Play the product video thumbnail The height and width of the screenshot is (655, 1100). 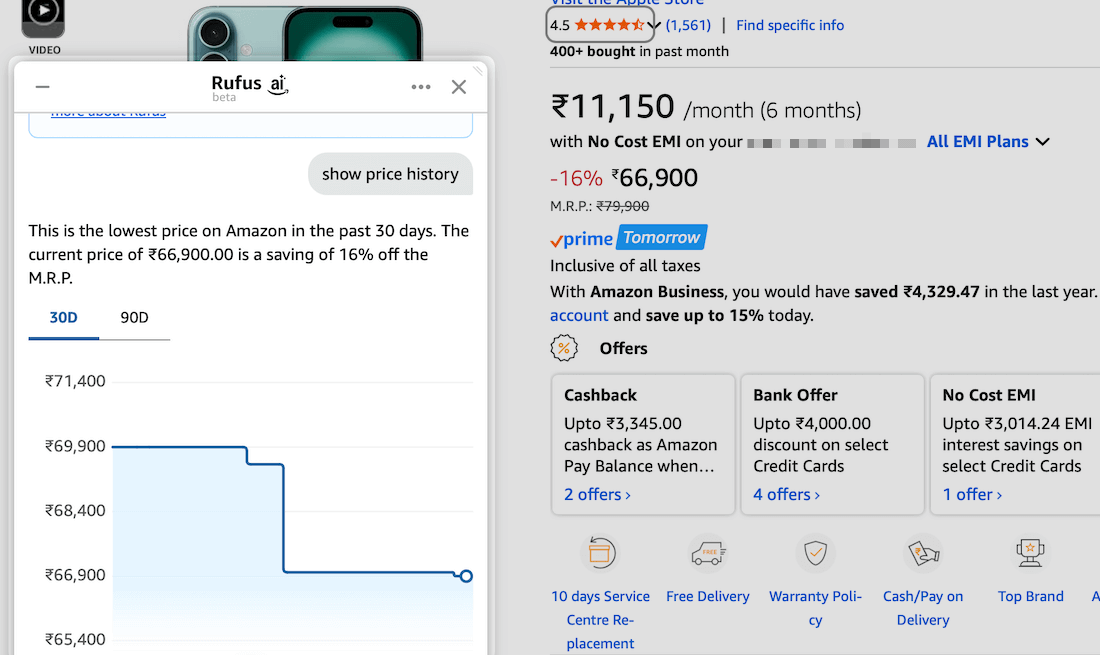click(x=43, y=14)
